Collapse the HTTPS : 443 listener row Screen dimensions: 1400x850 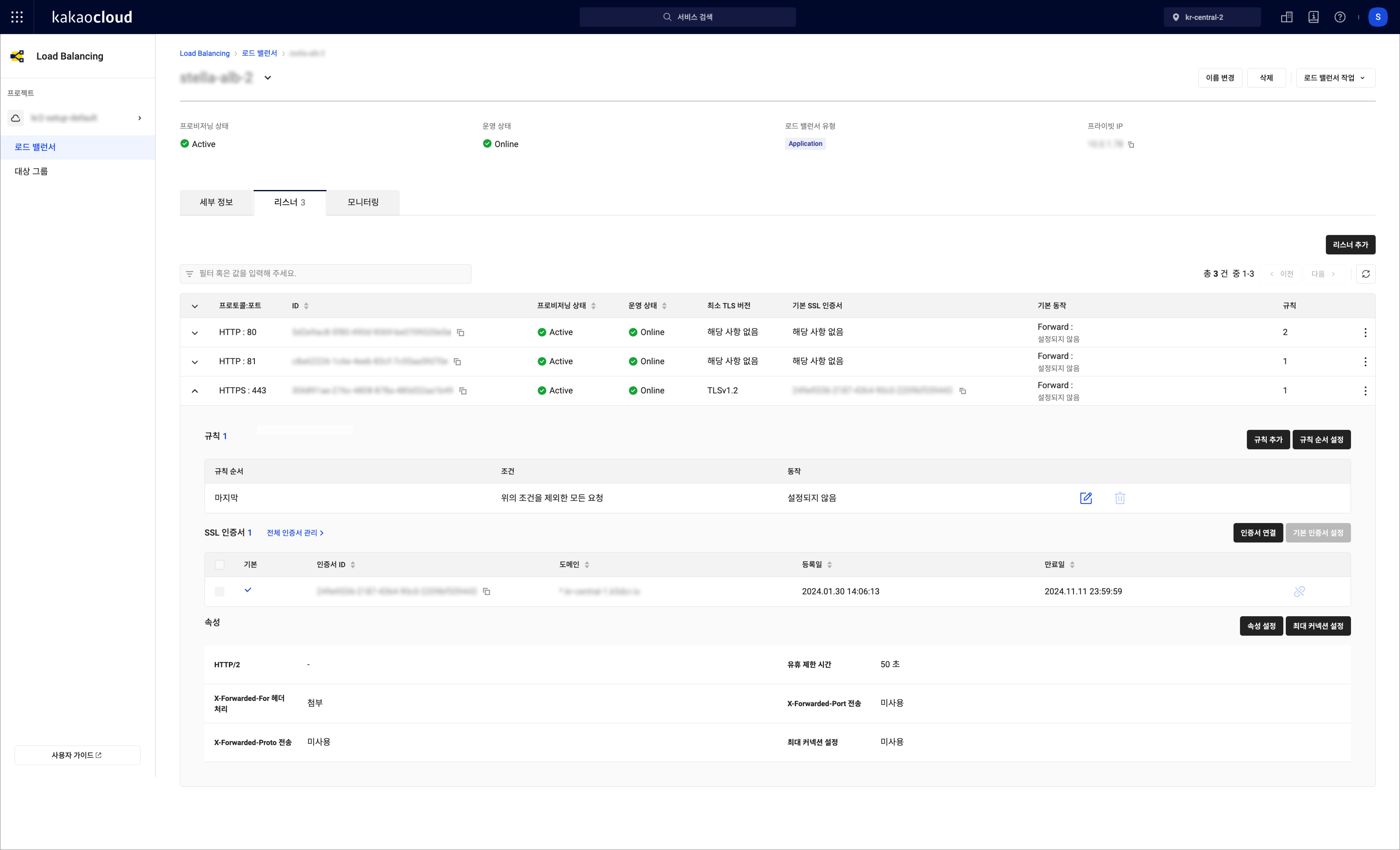[x=195, y=391]
